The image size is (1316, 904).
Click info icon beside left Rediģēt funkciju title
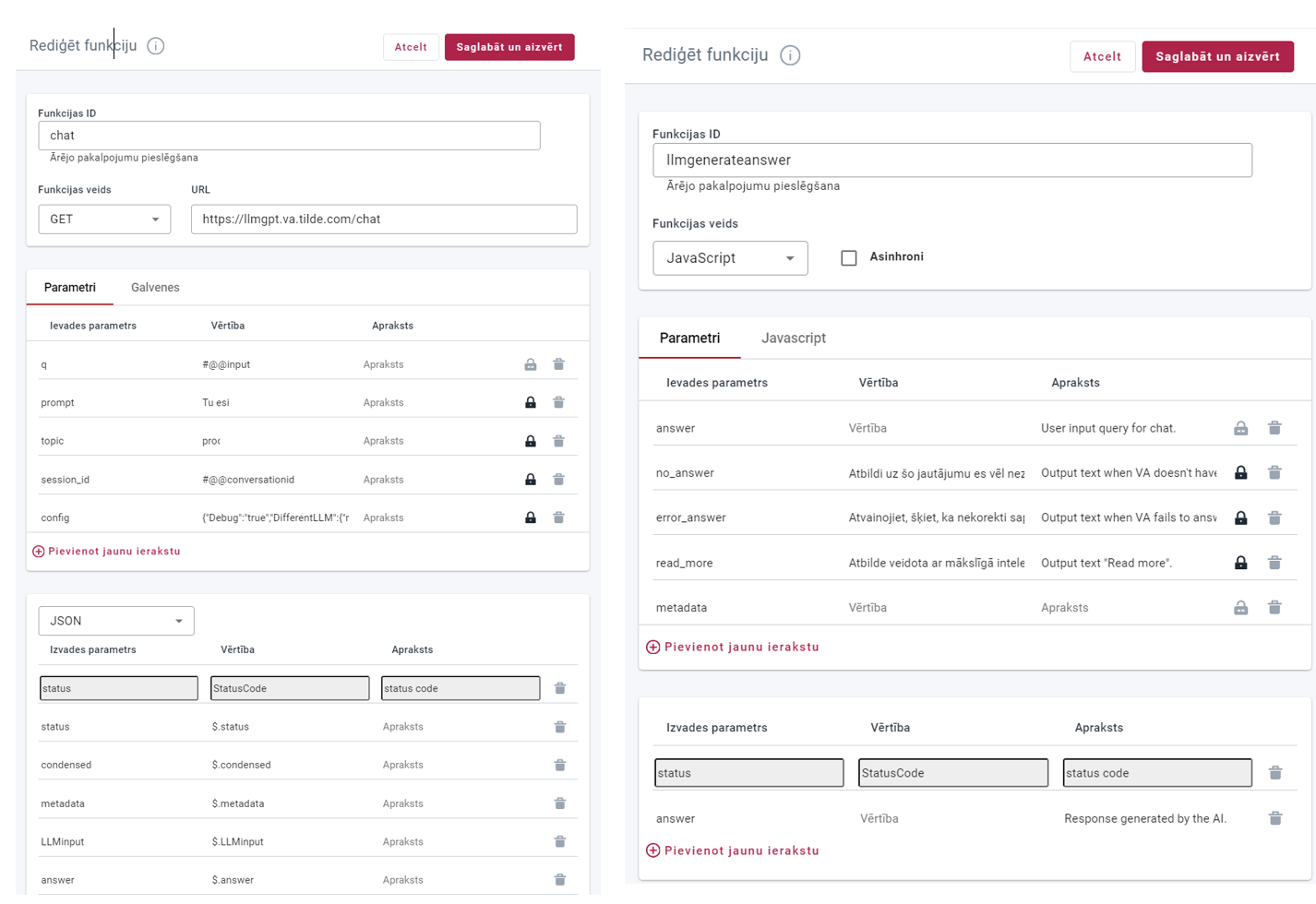(155, 46)
